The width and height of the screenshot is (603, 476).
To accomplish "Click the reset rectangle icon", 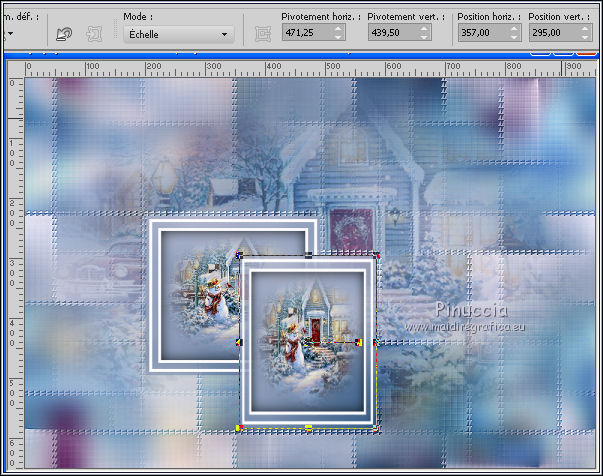I will [64, 34].
